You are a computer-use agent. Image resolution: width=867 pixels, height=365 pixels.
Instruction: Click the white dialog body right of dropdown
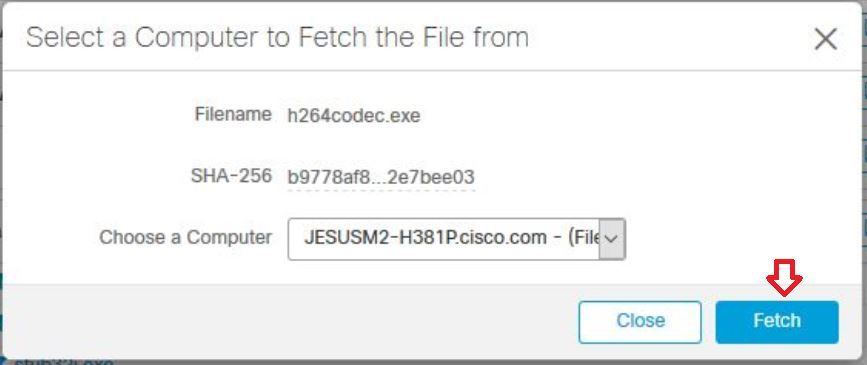tap(741, 239)
